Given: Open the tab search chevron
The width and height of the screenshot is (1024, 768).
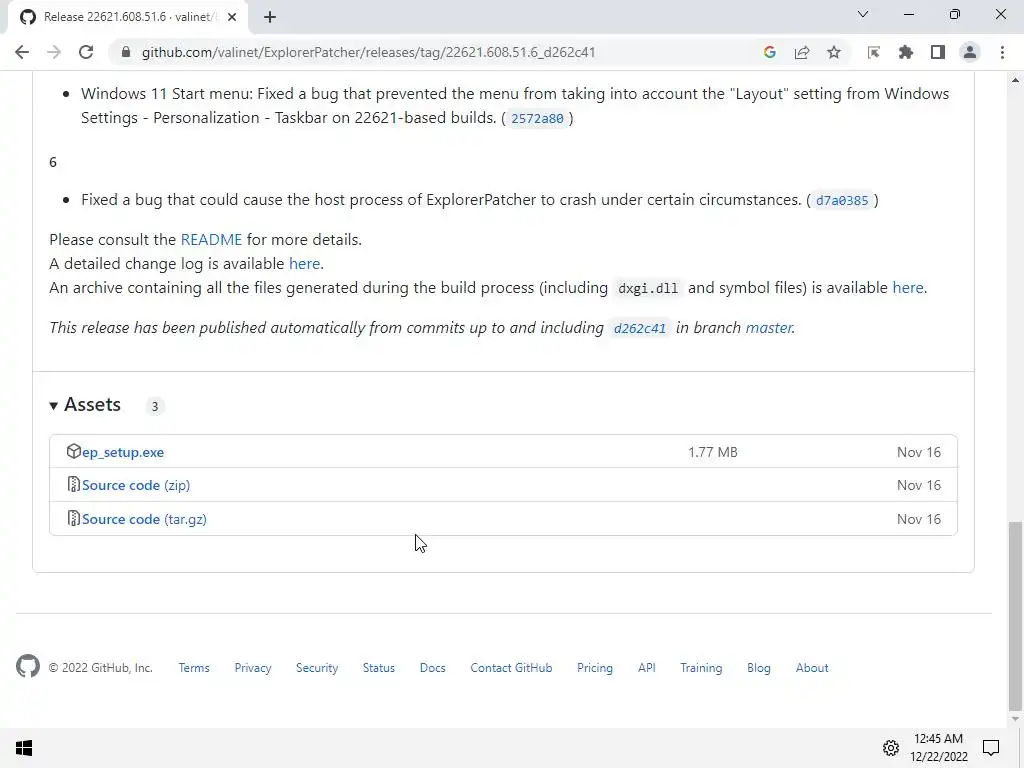Looking at the screenshot, I should 863,14.
